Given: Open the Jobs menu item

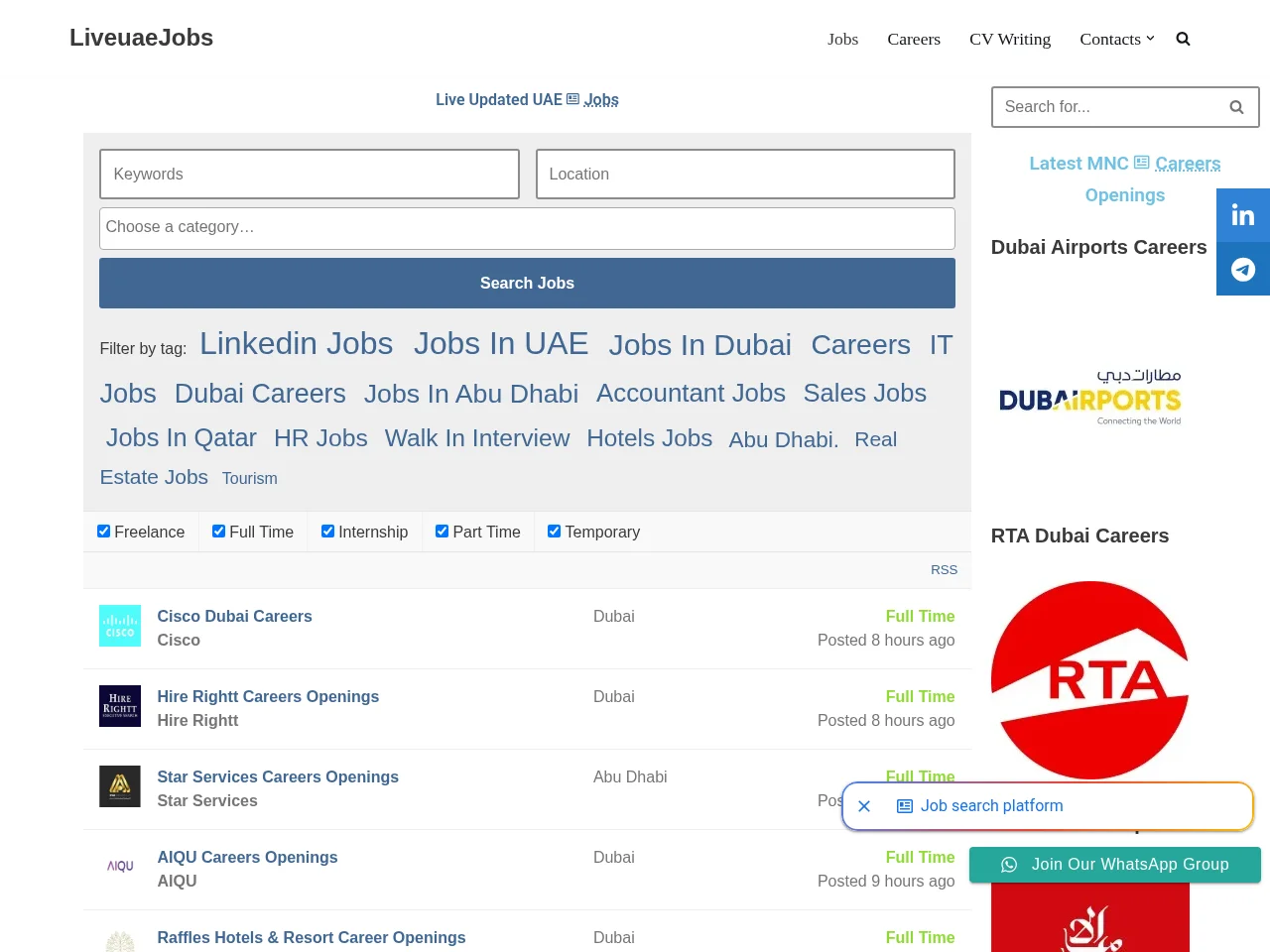Looking at the screenshot, I should point(842,39).
